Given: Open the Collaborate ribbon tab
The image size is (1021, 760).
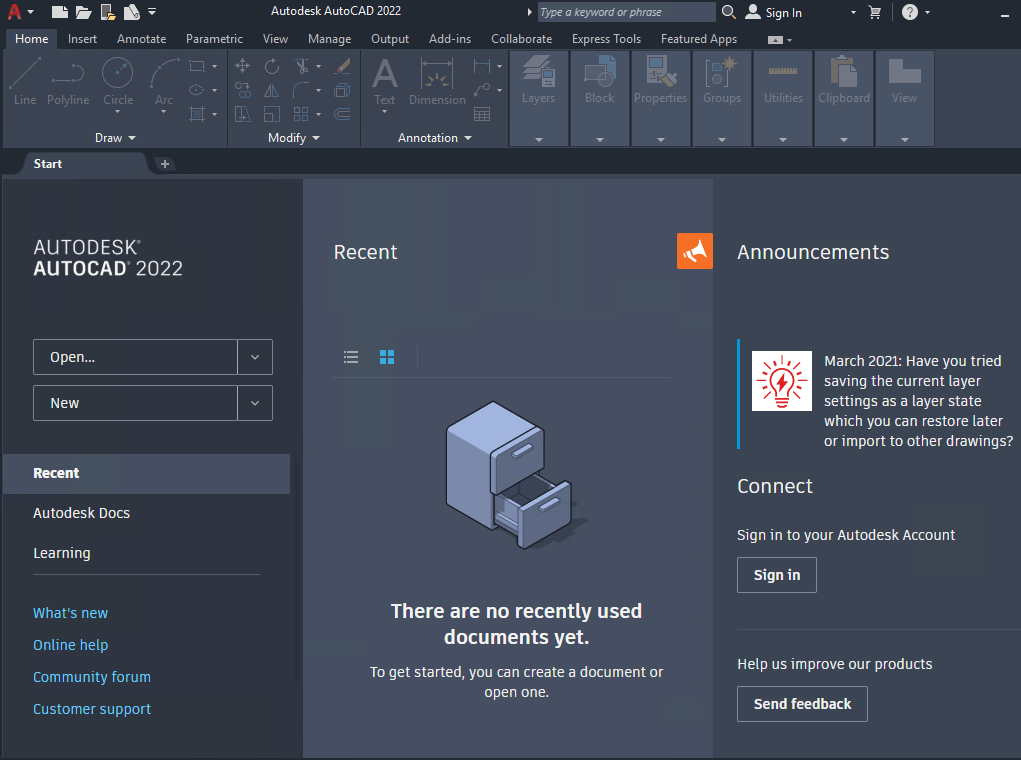Looking at the screenshot, I should point(522,39).
